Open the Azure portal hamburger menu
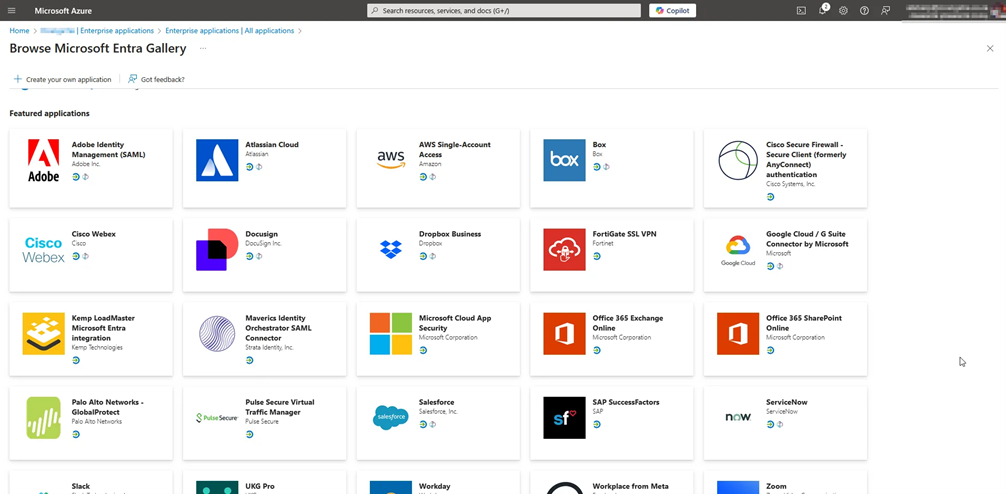Viewport: 1006px width, 494px height. click(x=12, y=10)
